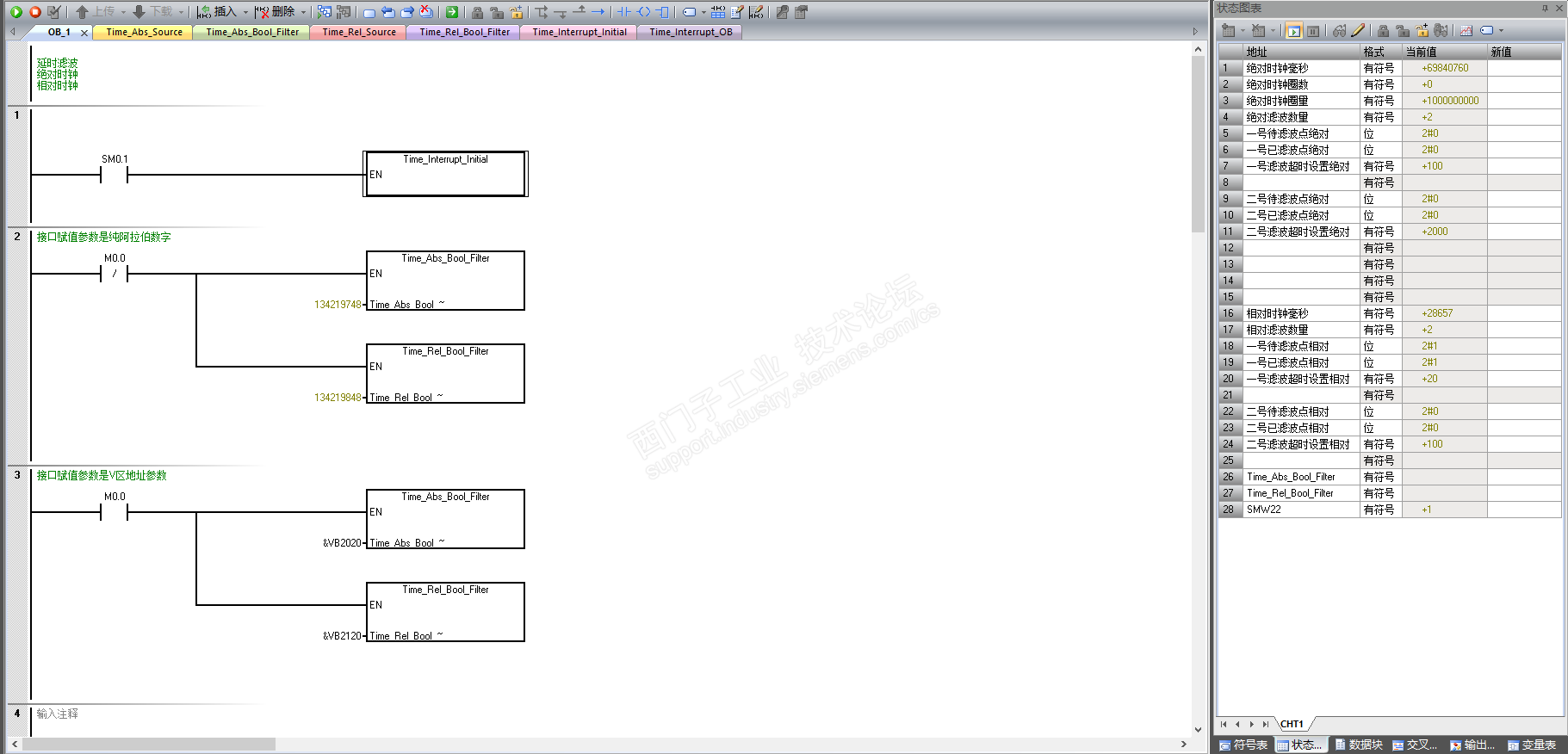Click the green go-to arrow icon
The width and height of the screenshot is (1568, 754).
point(452,12)
